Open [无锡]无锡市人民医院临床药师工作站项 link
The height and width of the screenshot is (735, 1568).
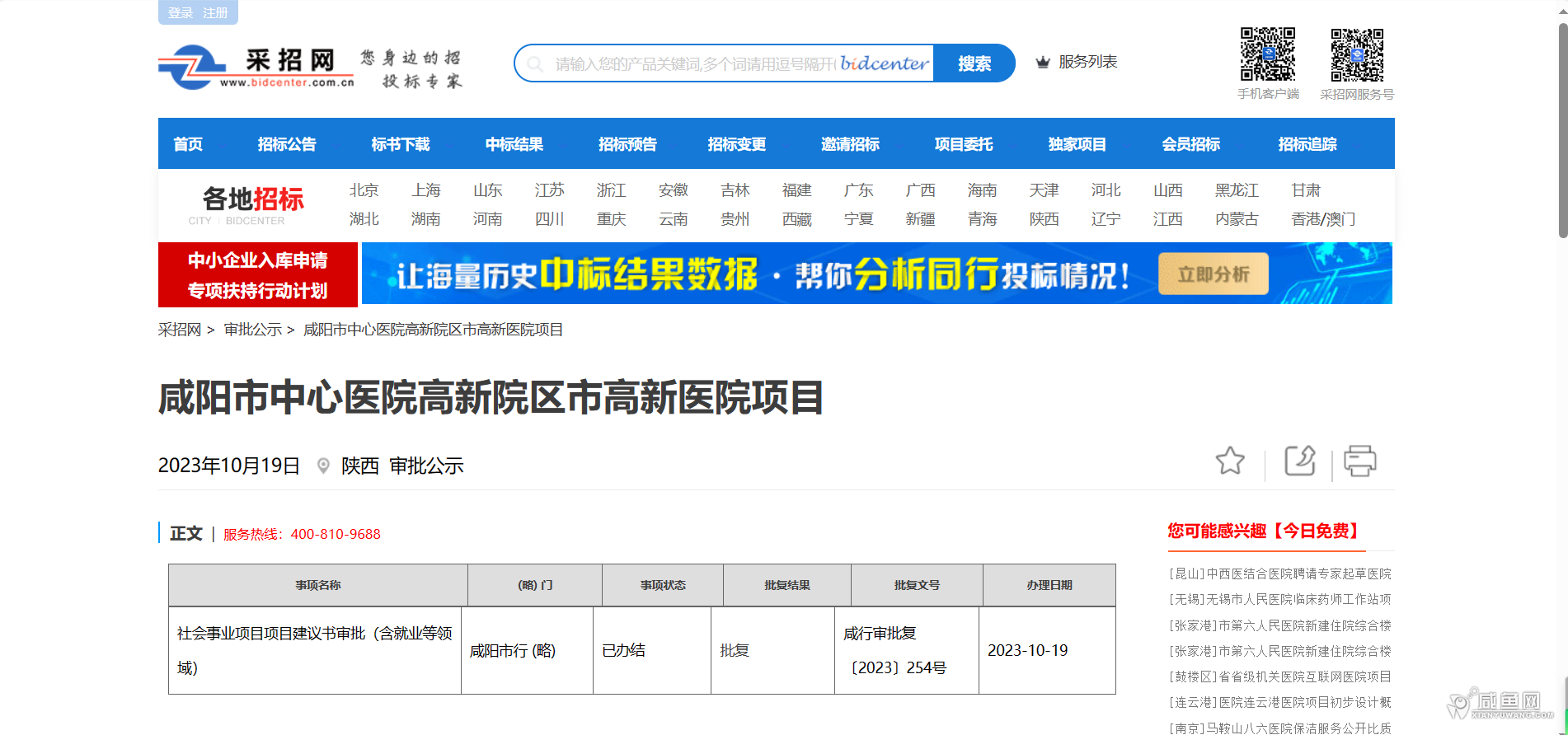click(x=1280, y=599)
